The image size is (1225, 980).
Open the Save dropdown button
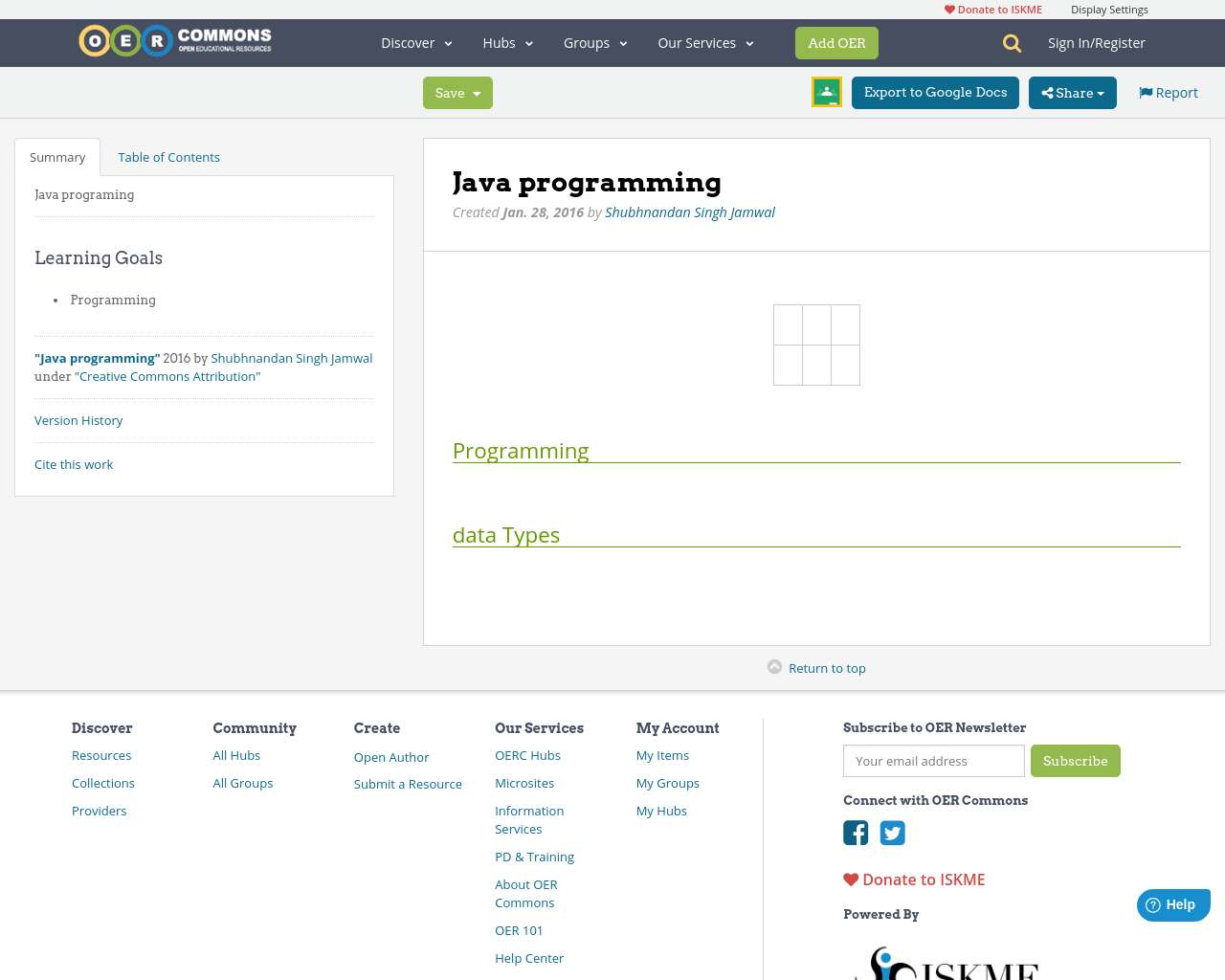pyautogui.click(x=457, y=93)
